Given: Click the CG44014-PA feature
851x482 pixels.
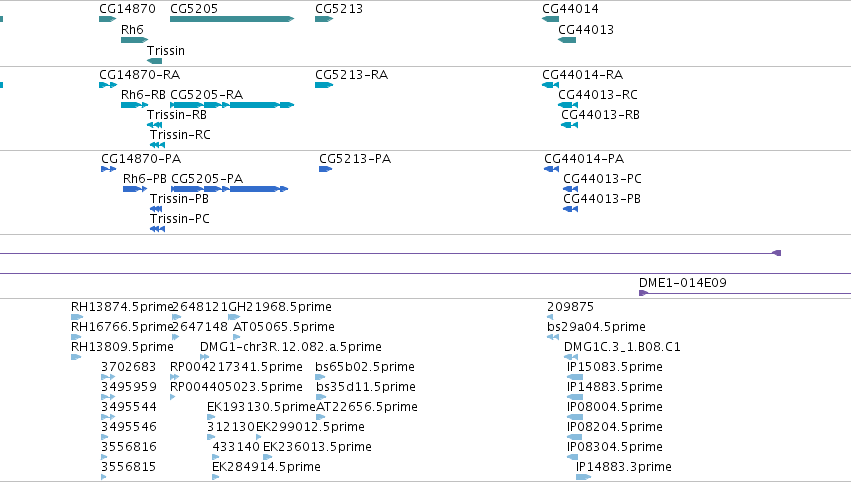Looking at the screenshot, I should tap(551, 169).
